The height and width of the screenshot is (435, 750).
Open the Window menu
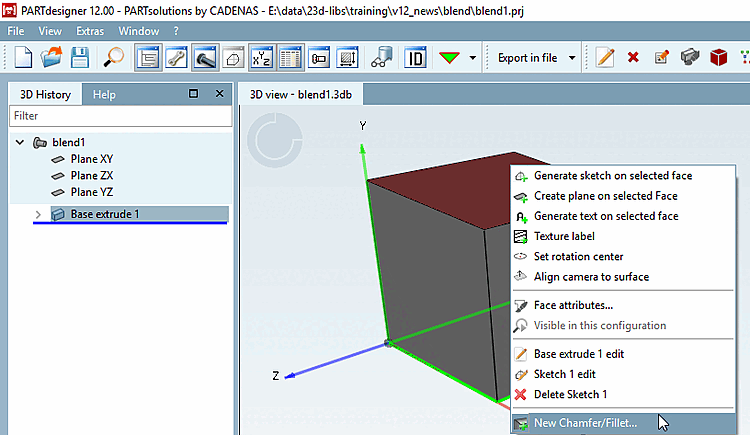pyautogui.click(x=139, y=31)
